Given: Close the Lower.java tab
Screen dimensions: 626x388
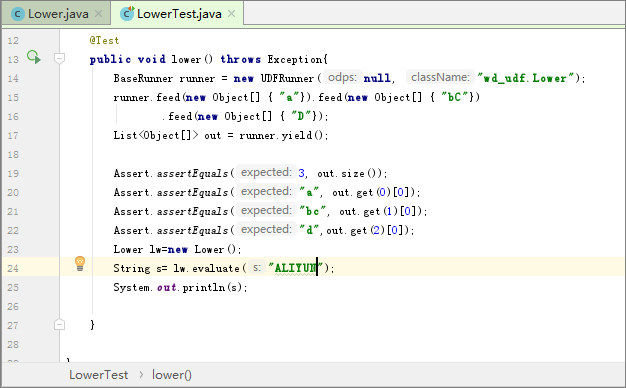Looking at the screenshot, I should (x=99, y=14).
